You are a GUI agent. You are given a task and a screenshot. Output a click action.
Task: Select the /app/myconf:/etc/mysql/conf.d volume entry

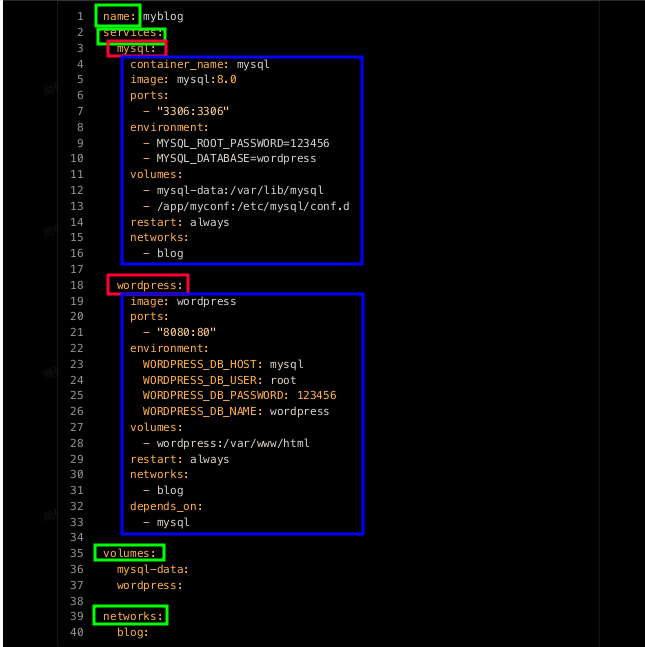[253, 206]
